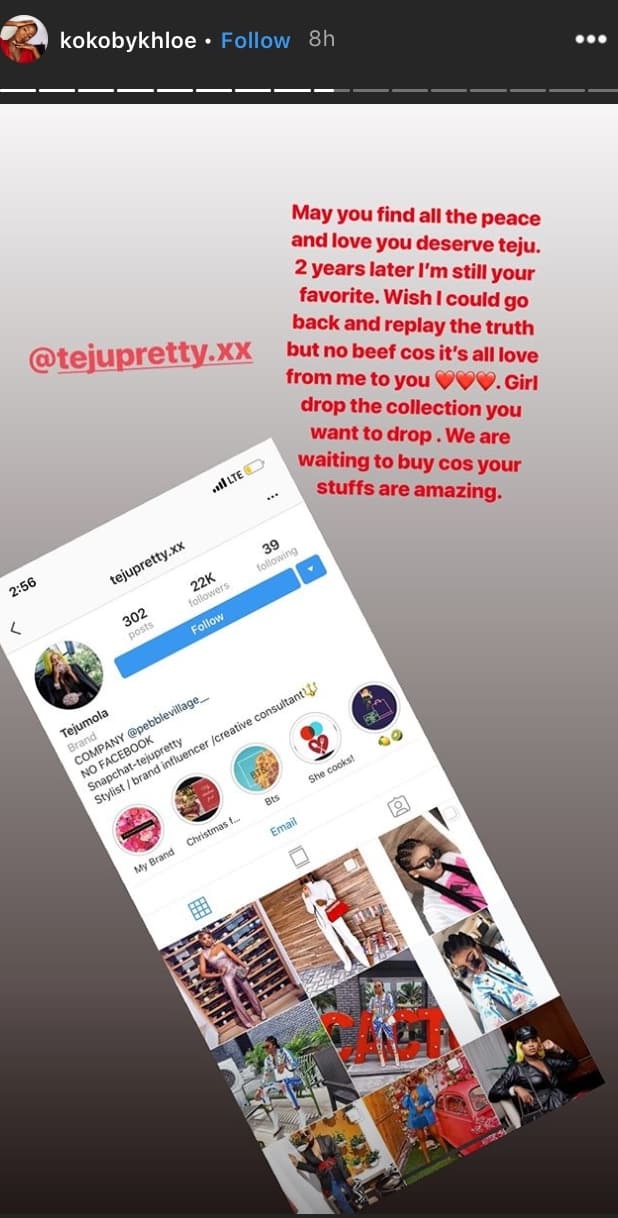Switch to the tagged photos tab
The height and width of the screenshot is (1218, 618).
click(398, 806)
